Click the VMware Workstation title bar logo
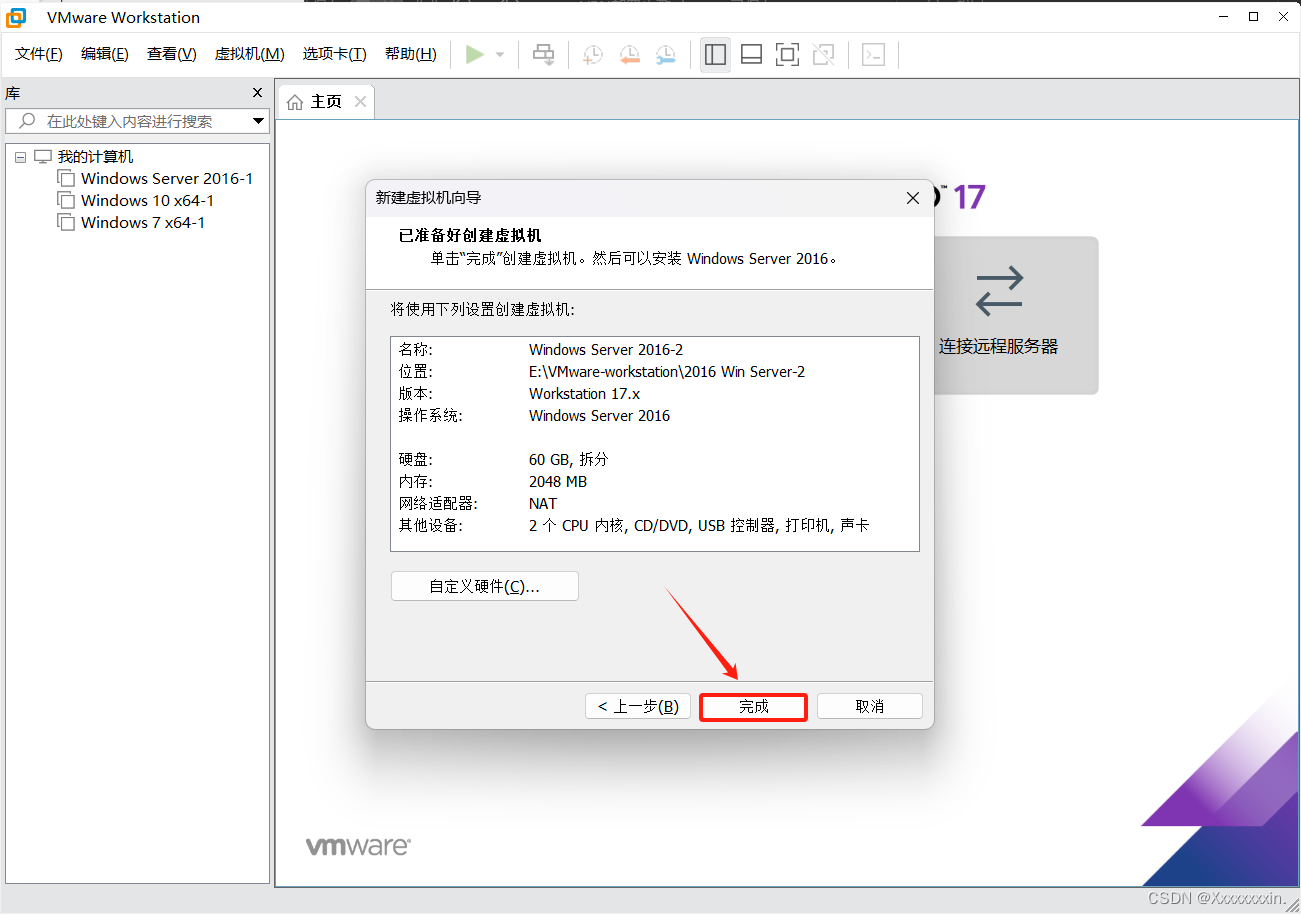Viewport: 1301px width, 914px height. [17, 17]
